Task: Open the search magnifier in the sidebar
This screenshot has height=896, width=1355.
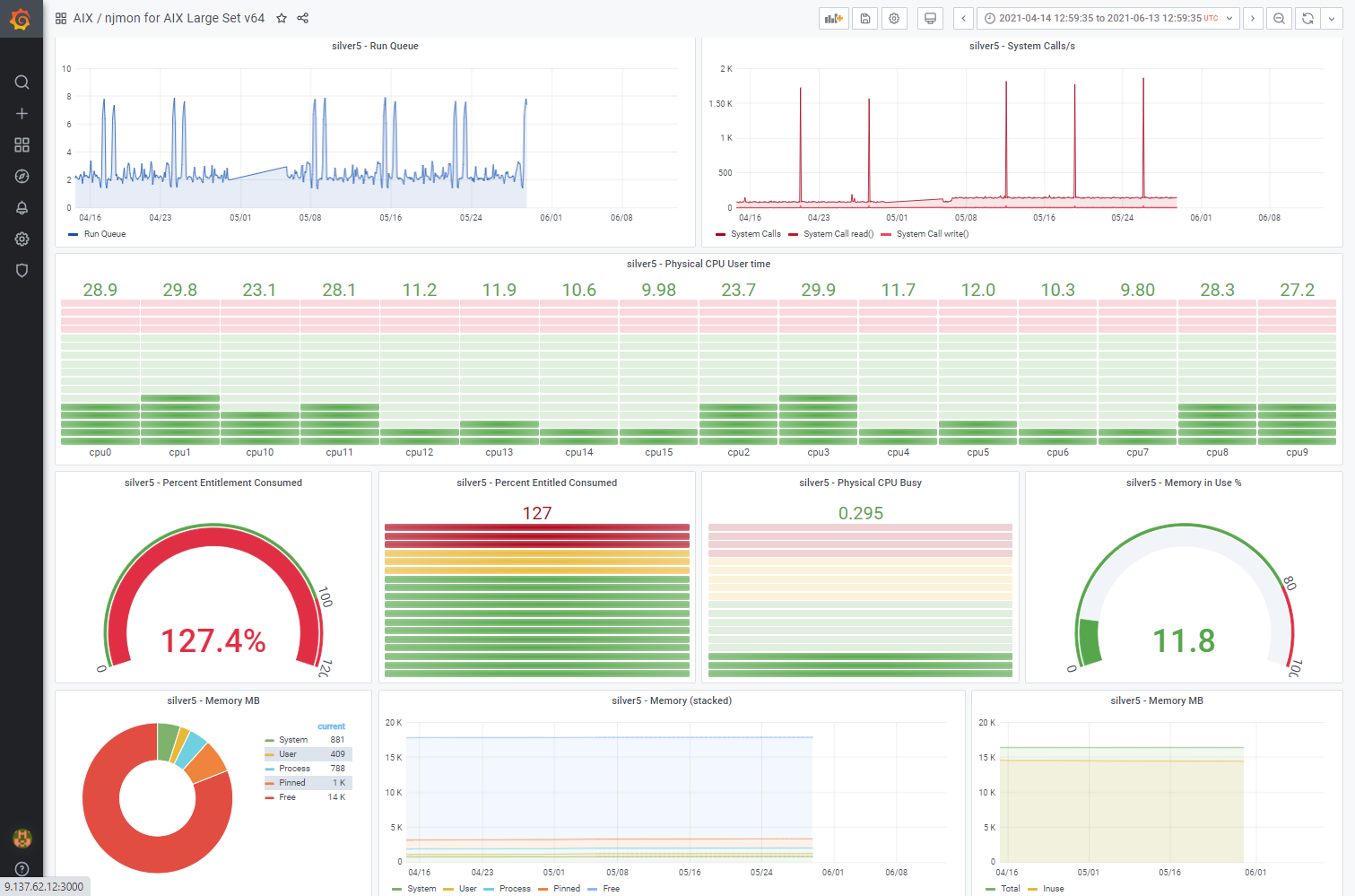Action: [22, 83]
